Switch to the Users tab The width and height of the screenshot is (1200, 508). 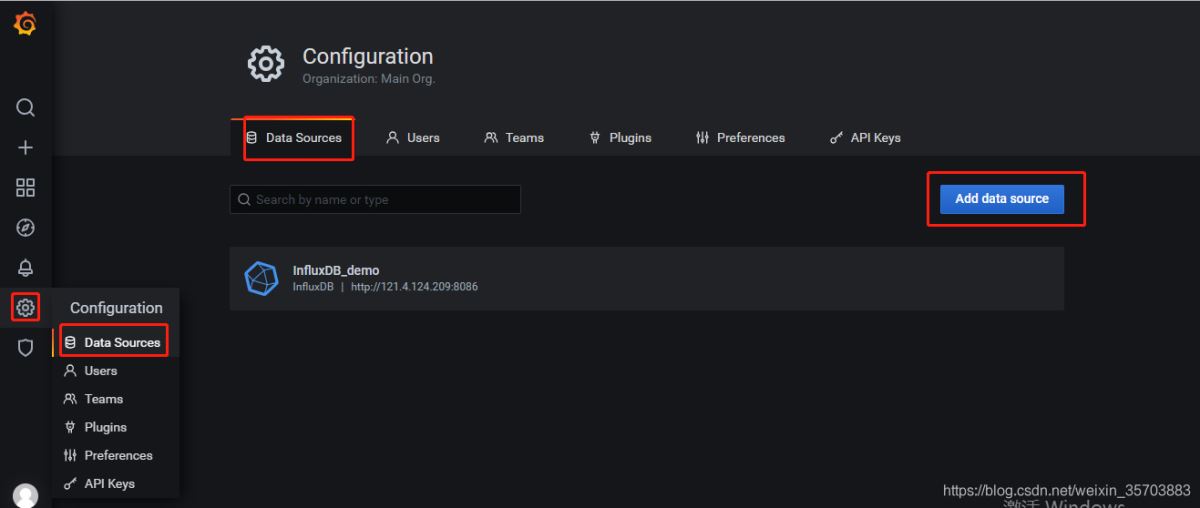tap(413, 138)
